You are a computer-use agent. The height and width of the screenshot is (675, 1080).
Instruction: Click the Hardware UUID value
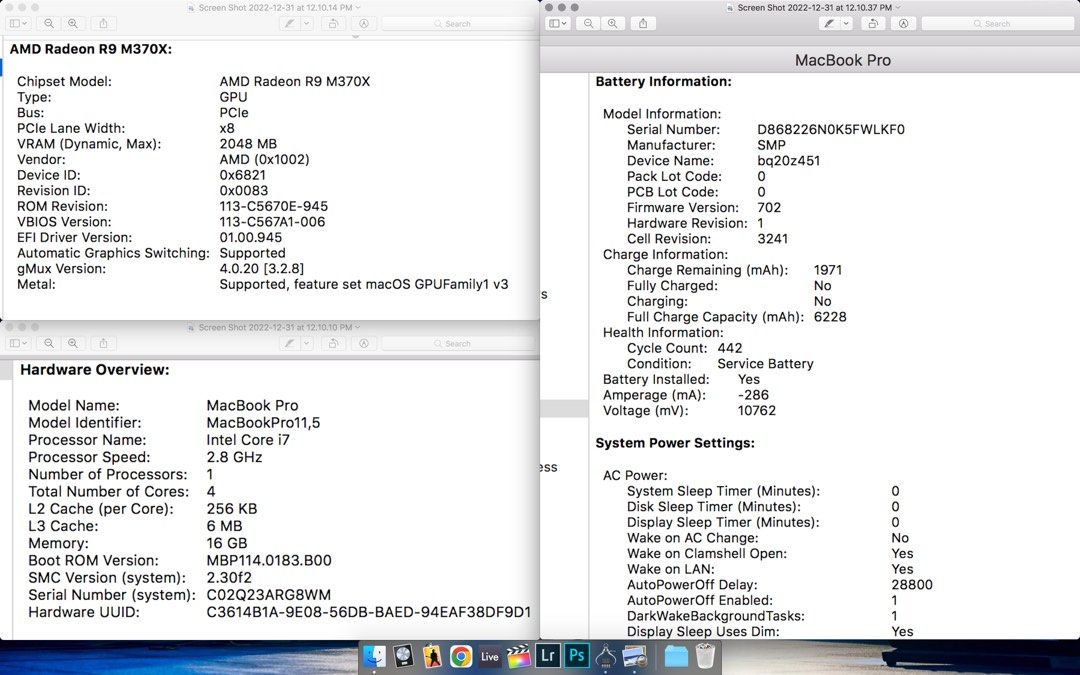coord(368,612)
